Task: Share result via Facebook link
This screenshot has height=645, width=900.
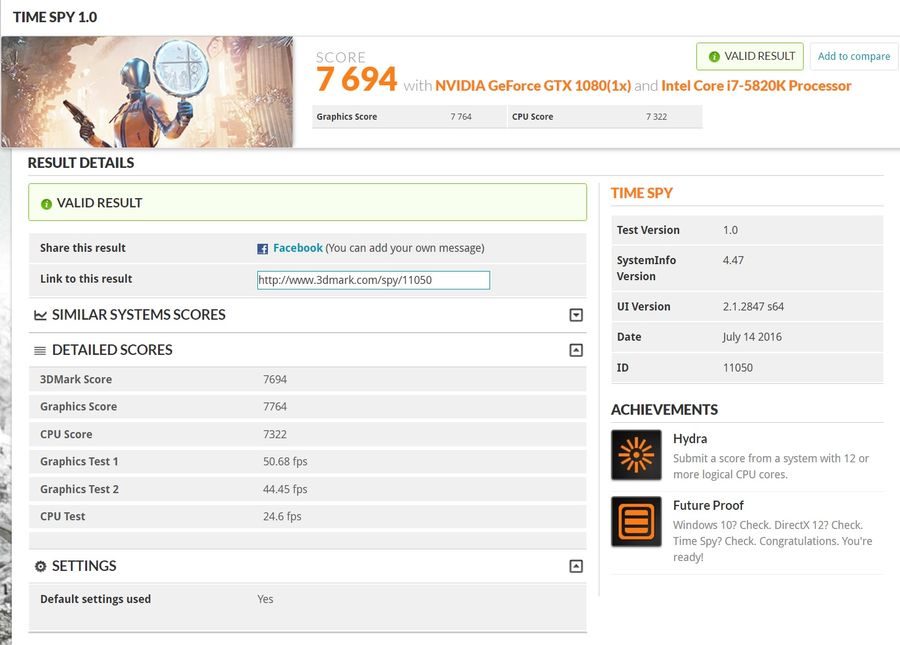Action: tap(298, 248)
